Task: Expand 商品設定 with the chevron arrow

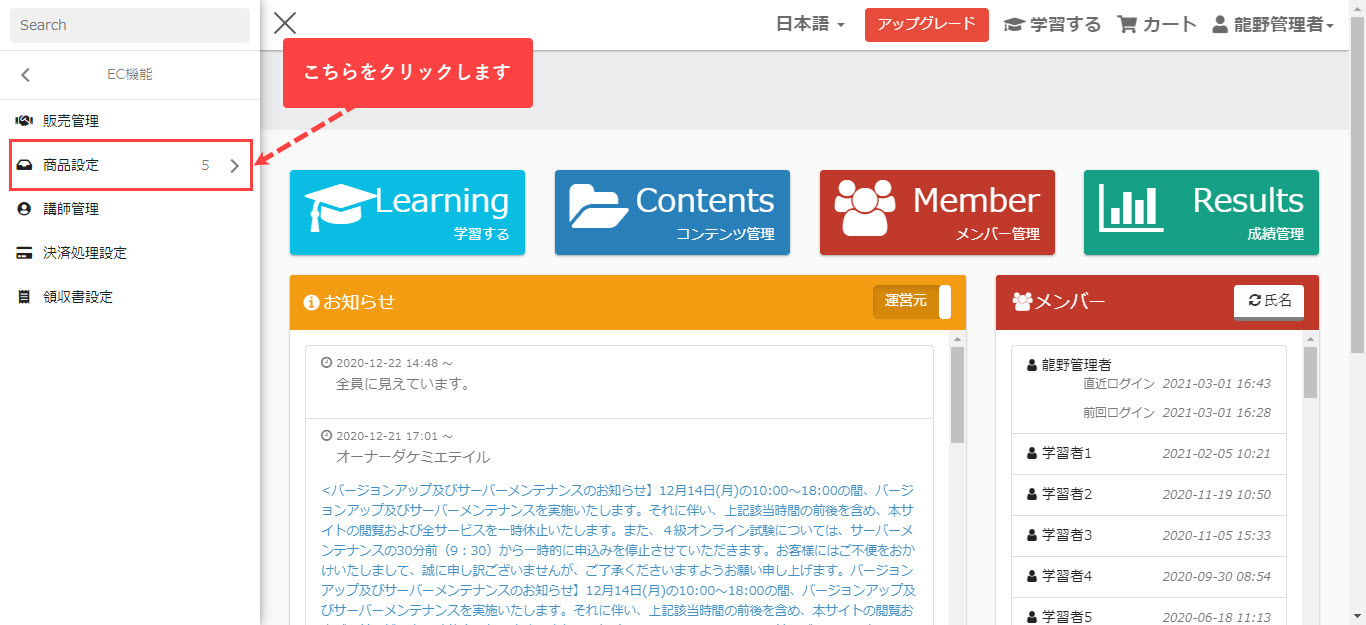Action: pyautogui.click(x=235, y=166)
